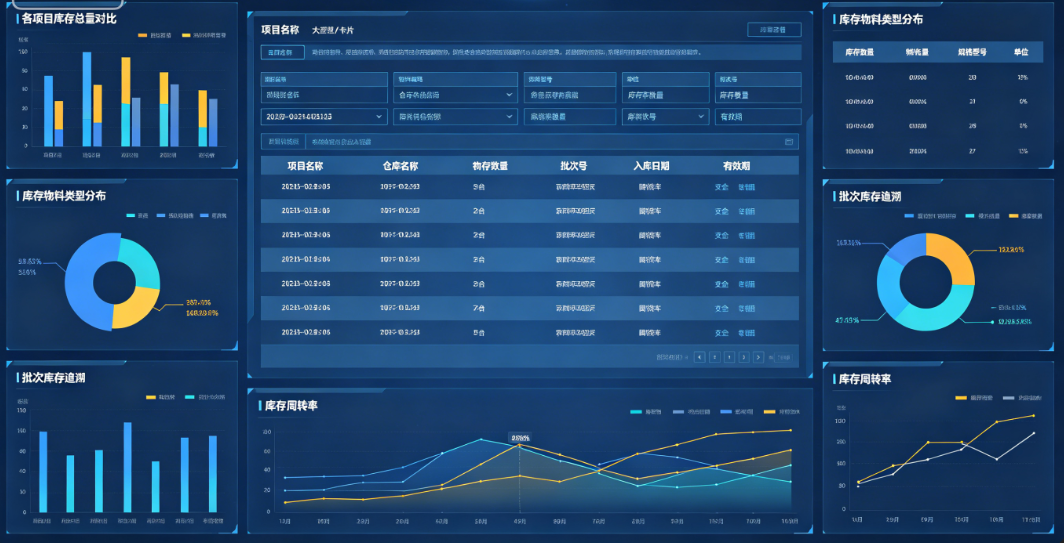Toggle the yellow legend entry in the right line chart
1064x543 pixels.
coord(974,397)
